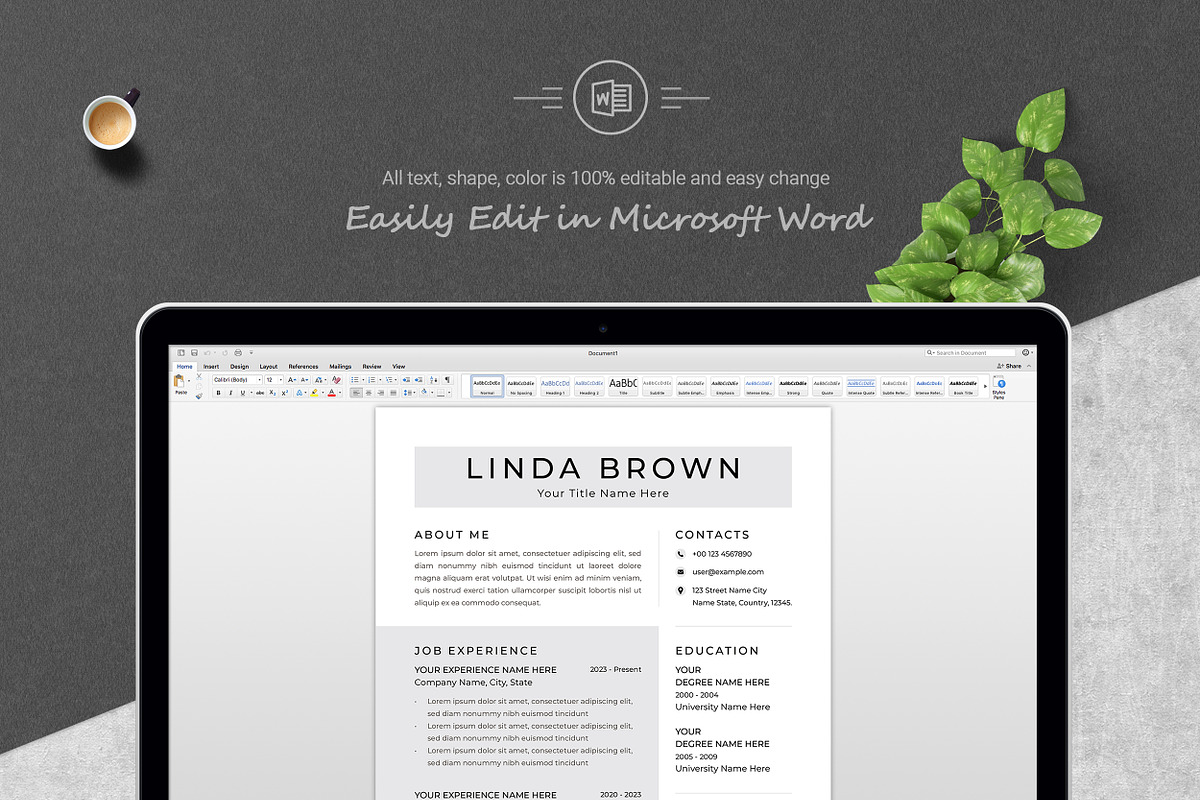Viewport: 1200px width, 800px height.
Task: Open the Paste options dropdown arrow
Action: click(x=189, y=381)
